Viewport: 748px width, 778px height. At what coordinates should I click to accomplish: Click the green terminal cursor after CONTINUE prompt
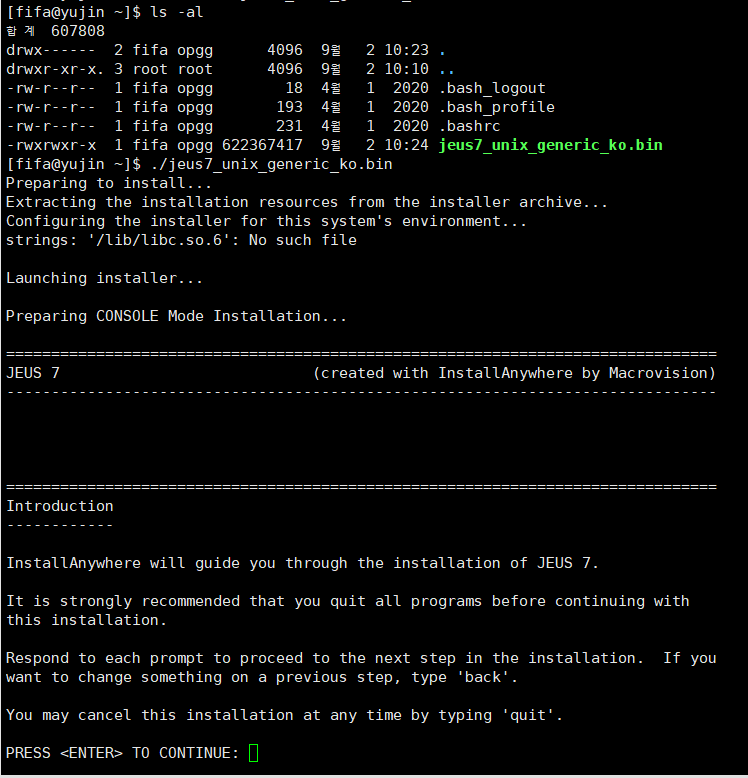[253, 753]
